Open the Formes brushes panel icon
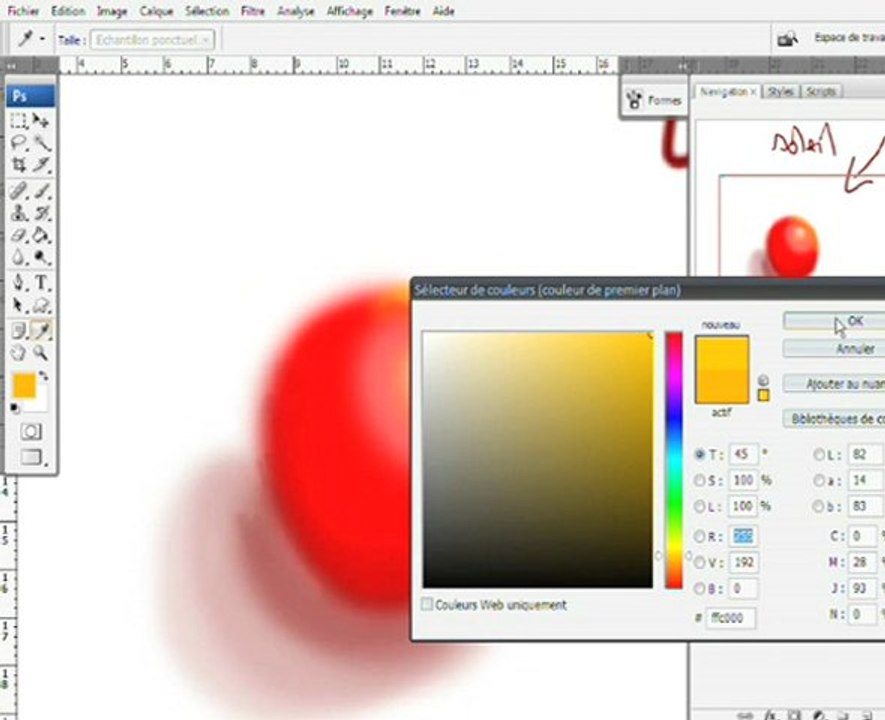 634,100
